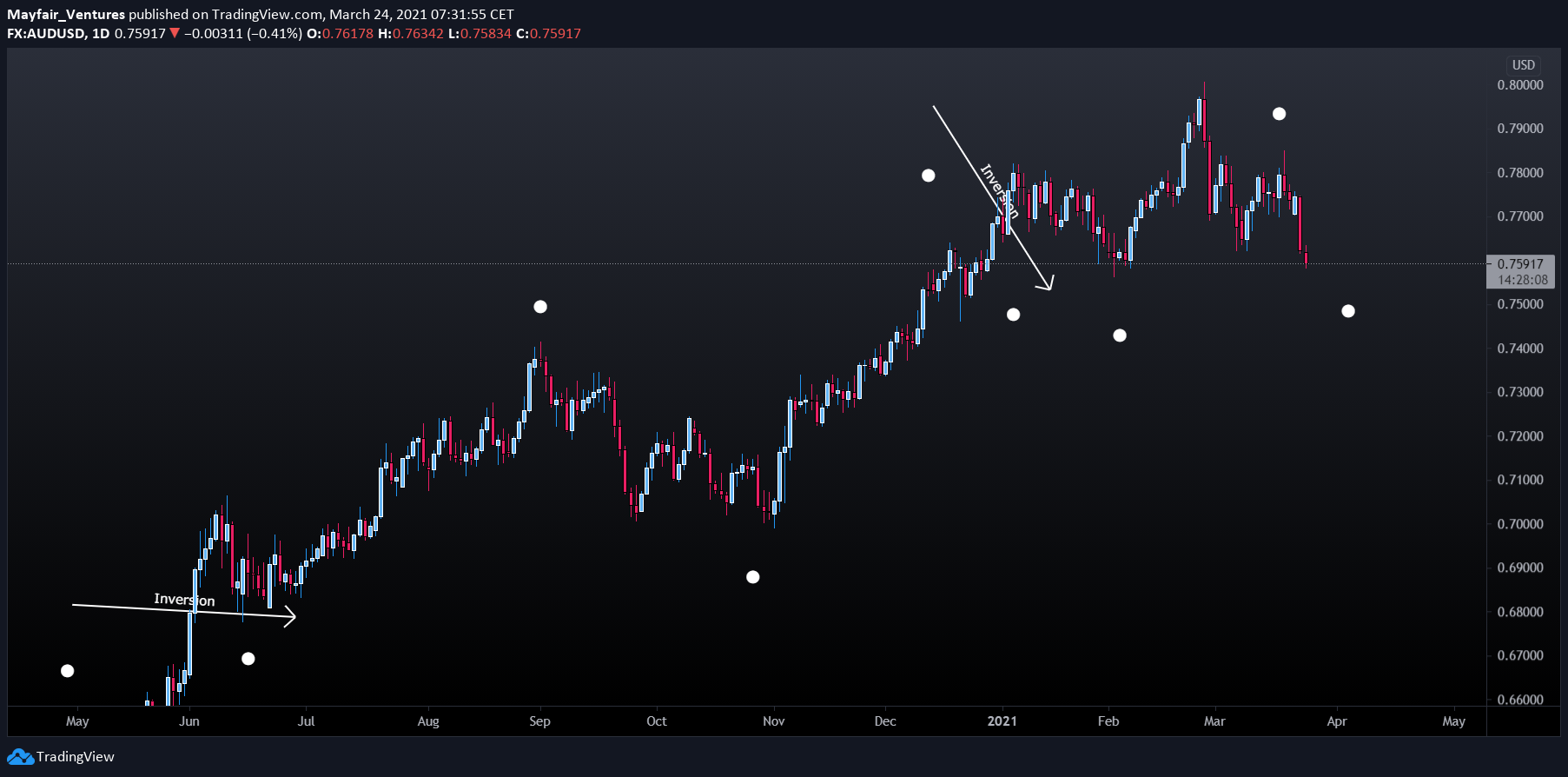
Task: Click the TradingView cloud logo icon
Action: point(21,757)
